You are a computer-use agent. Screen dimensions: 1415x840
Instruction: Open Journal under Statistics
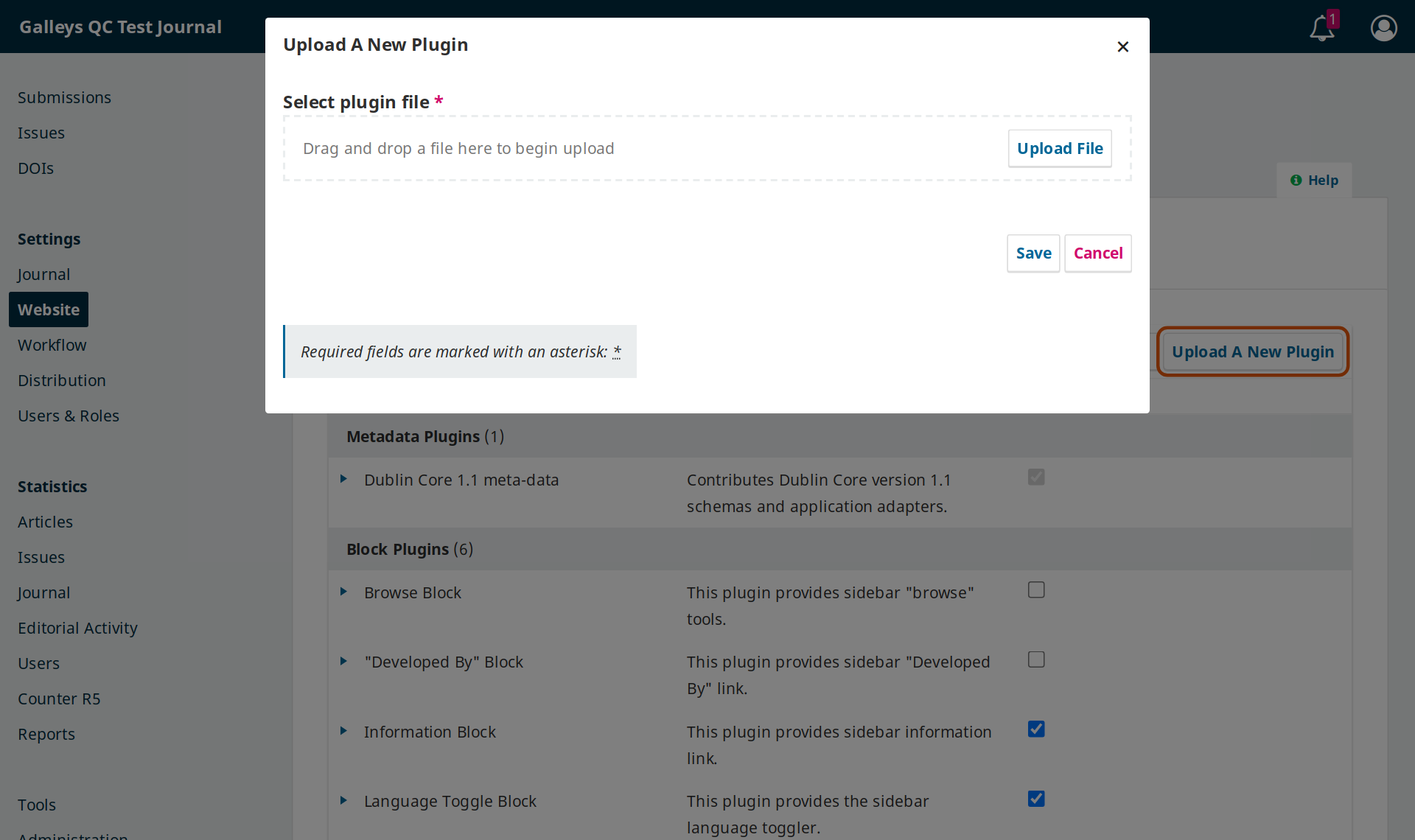coord(43,592)
